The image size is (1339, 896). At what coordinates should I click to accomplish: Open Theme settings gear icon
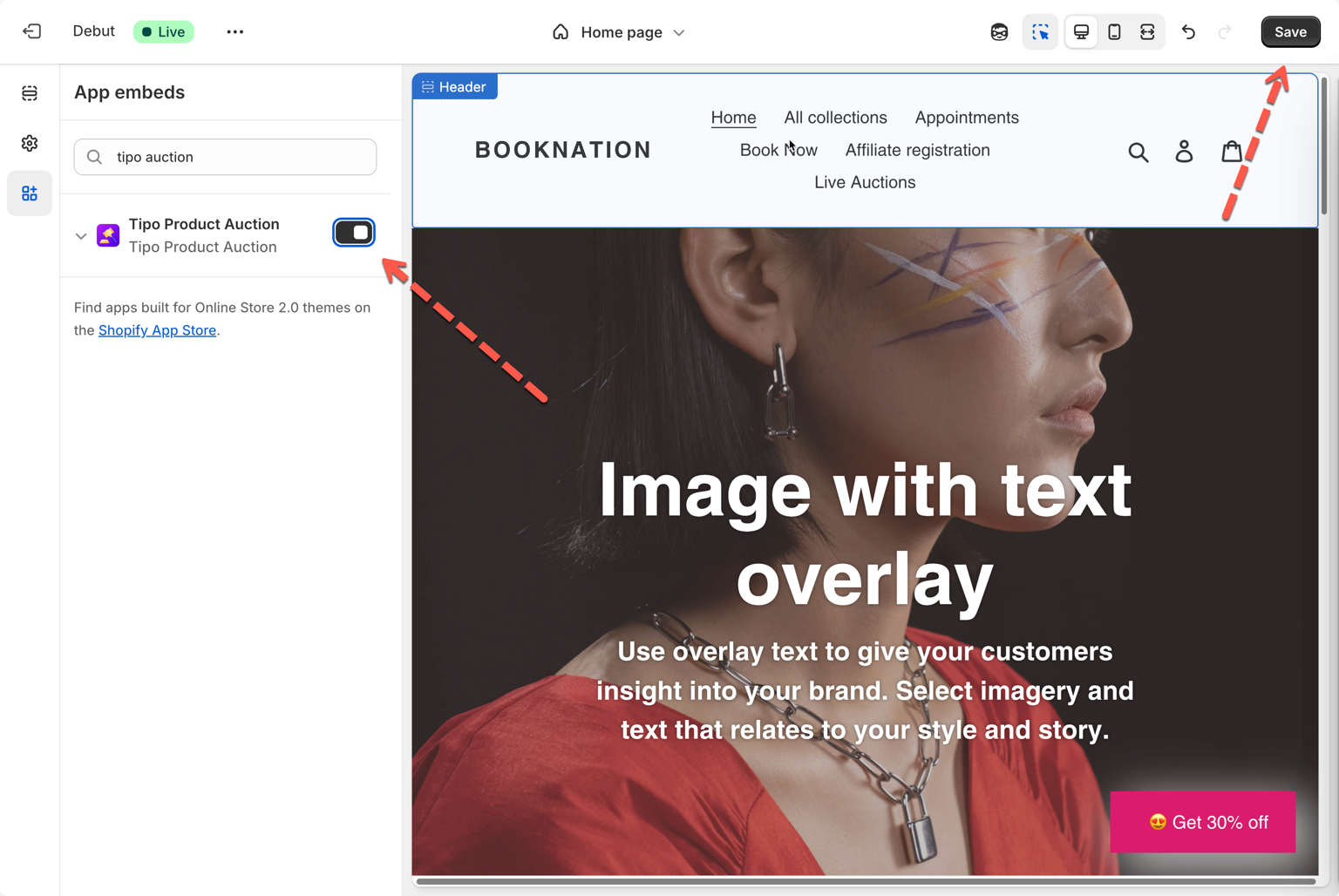tap(30, 143)
